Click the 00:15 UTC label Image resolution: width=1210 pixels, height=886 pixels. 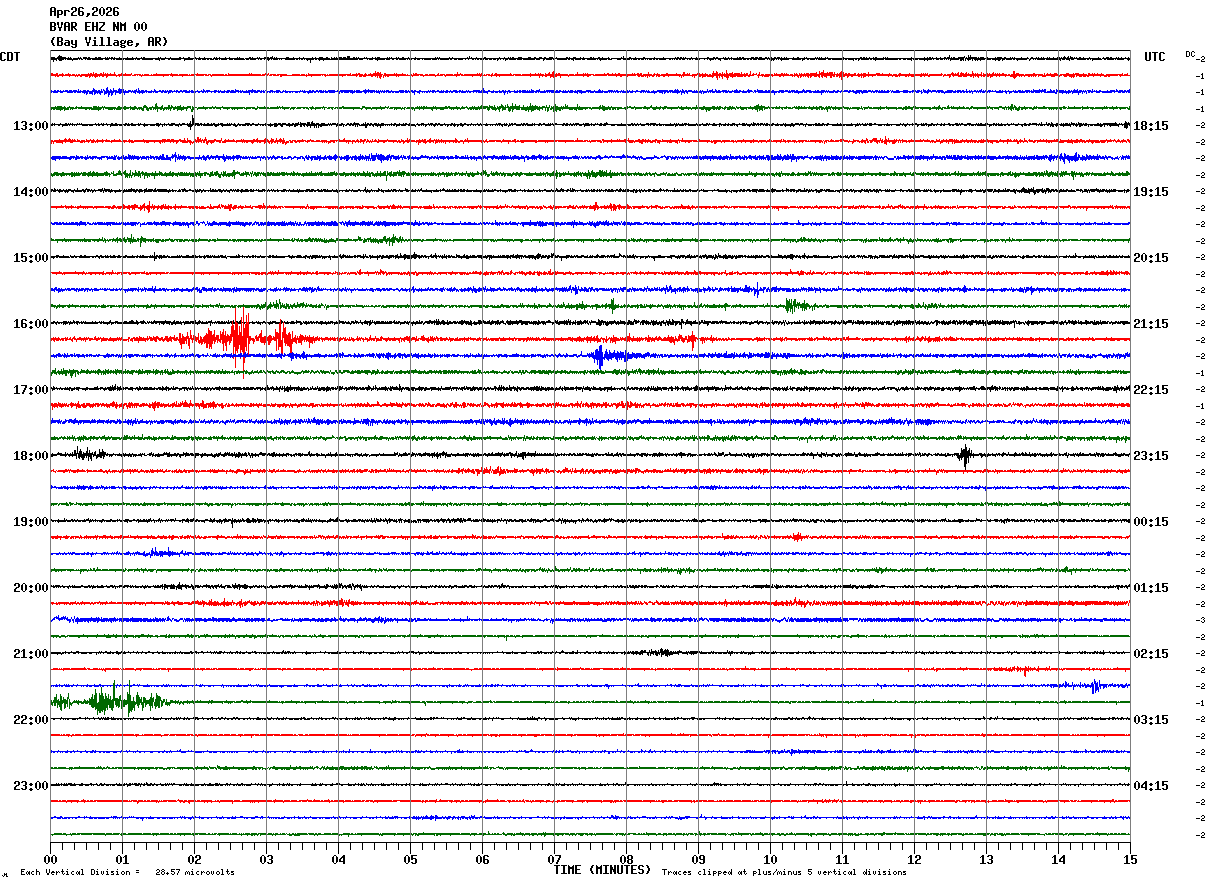coord(1151,522)
